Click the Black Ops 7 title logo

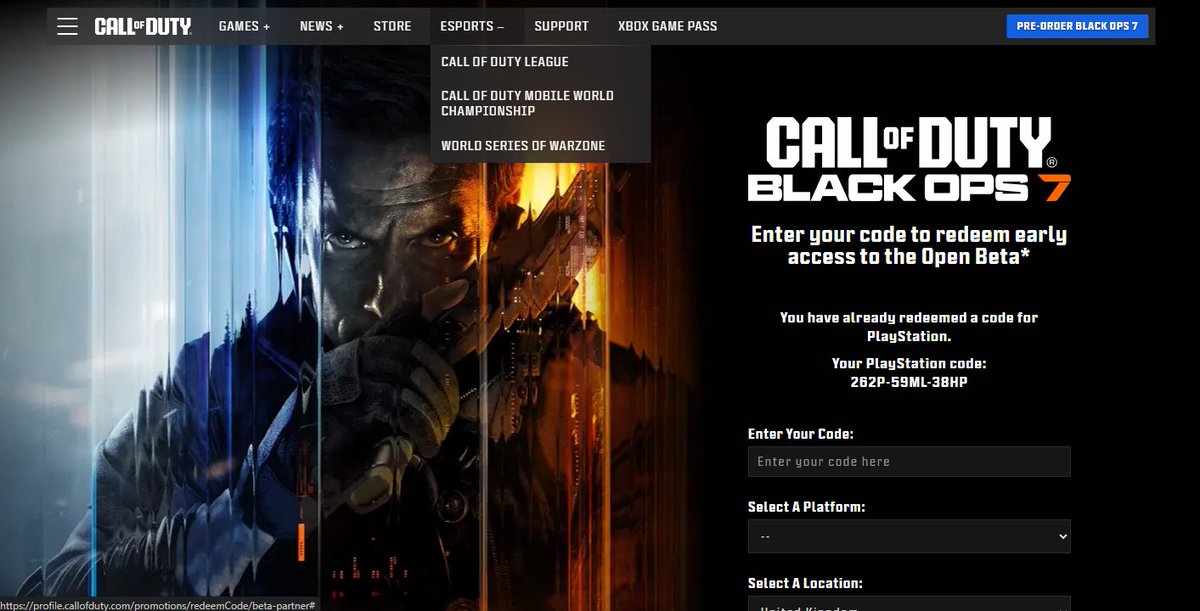pos(909,158)
